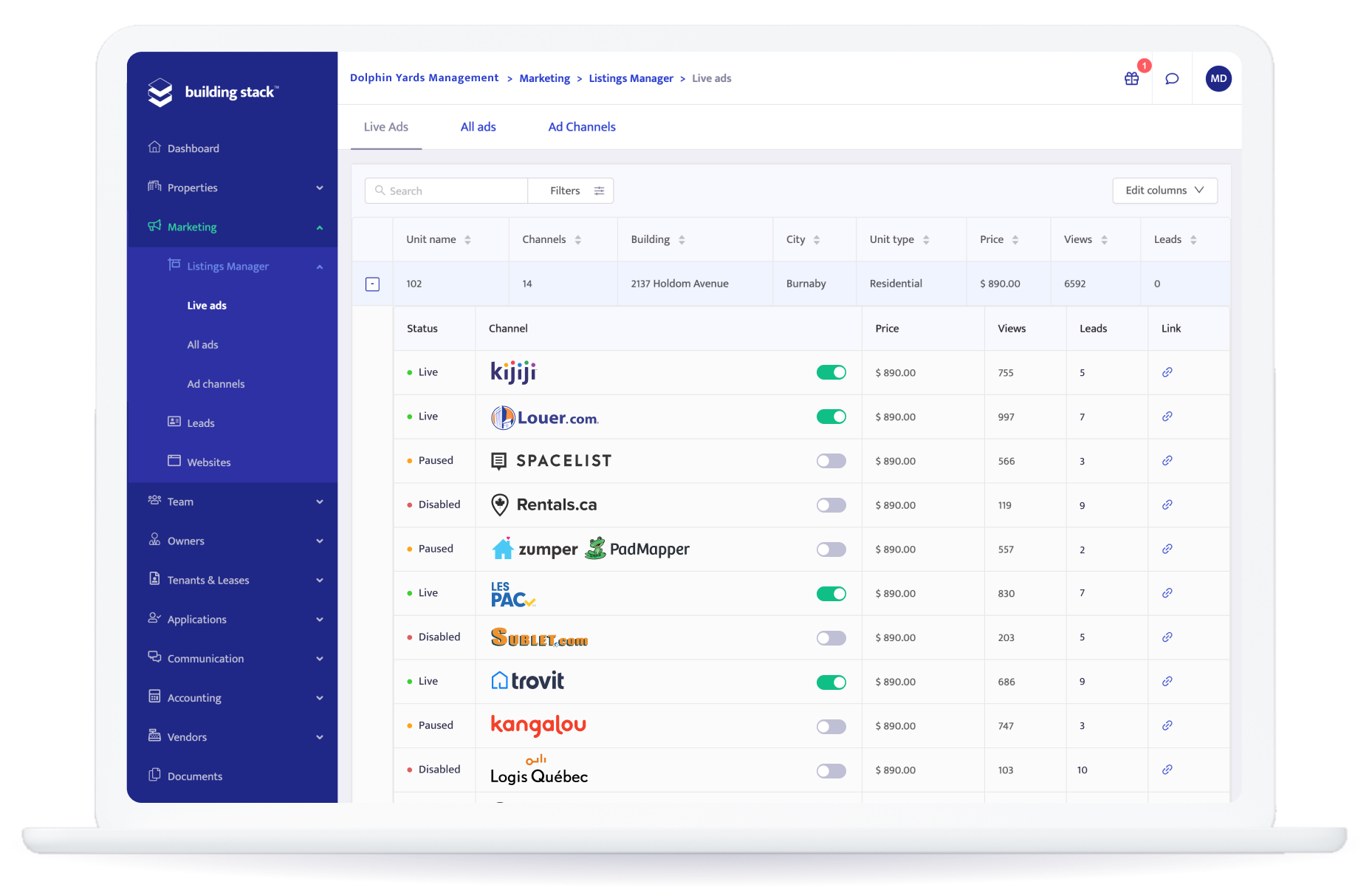Click the Building Stack logo
Image resolution: width=1372 pixels, height=890 pixels.
tap(213, 92)
